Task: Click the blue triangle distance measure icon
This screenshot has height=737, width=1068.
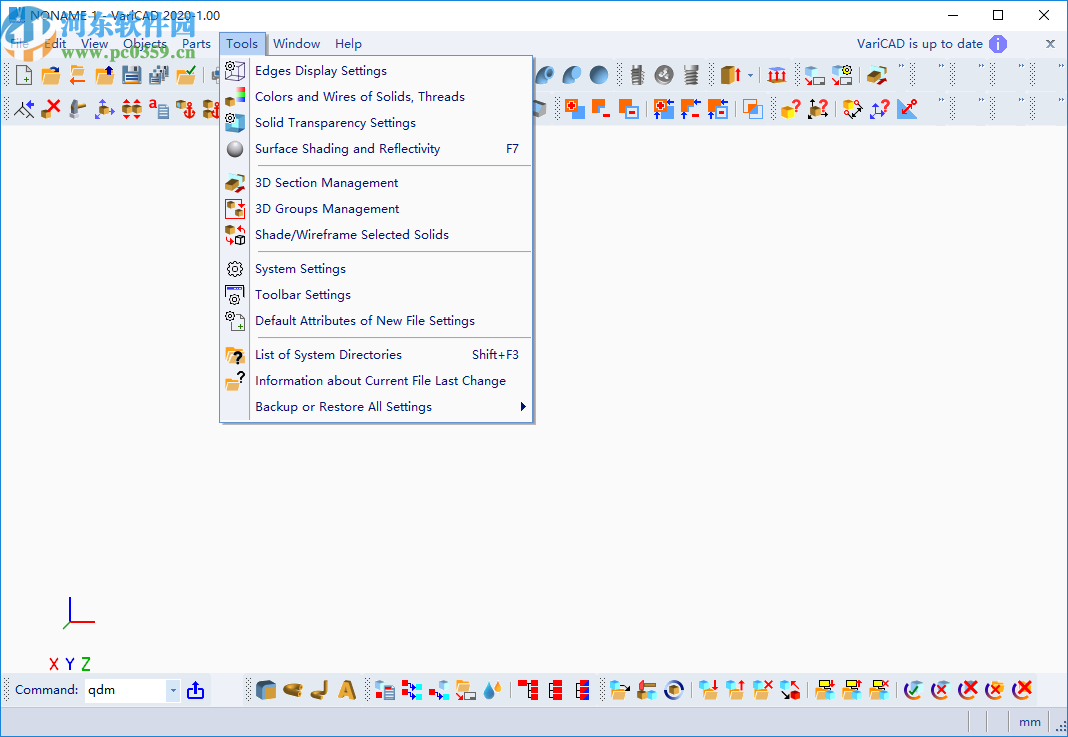Action: [x=907, y=108]
